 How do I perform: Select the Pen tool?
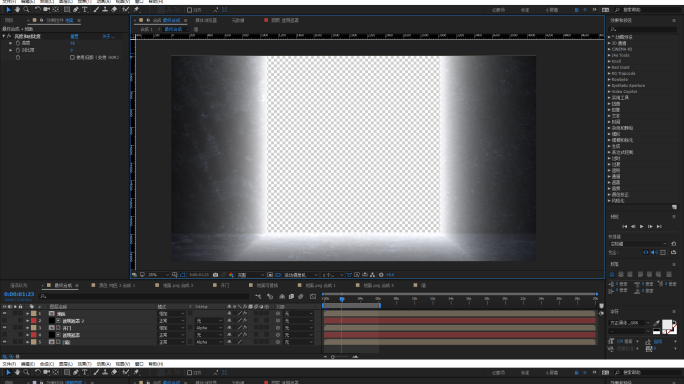point(75,9)
